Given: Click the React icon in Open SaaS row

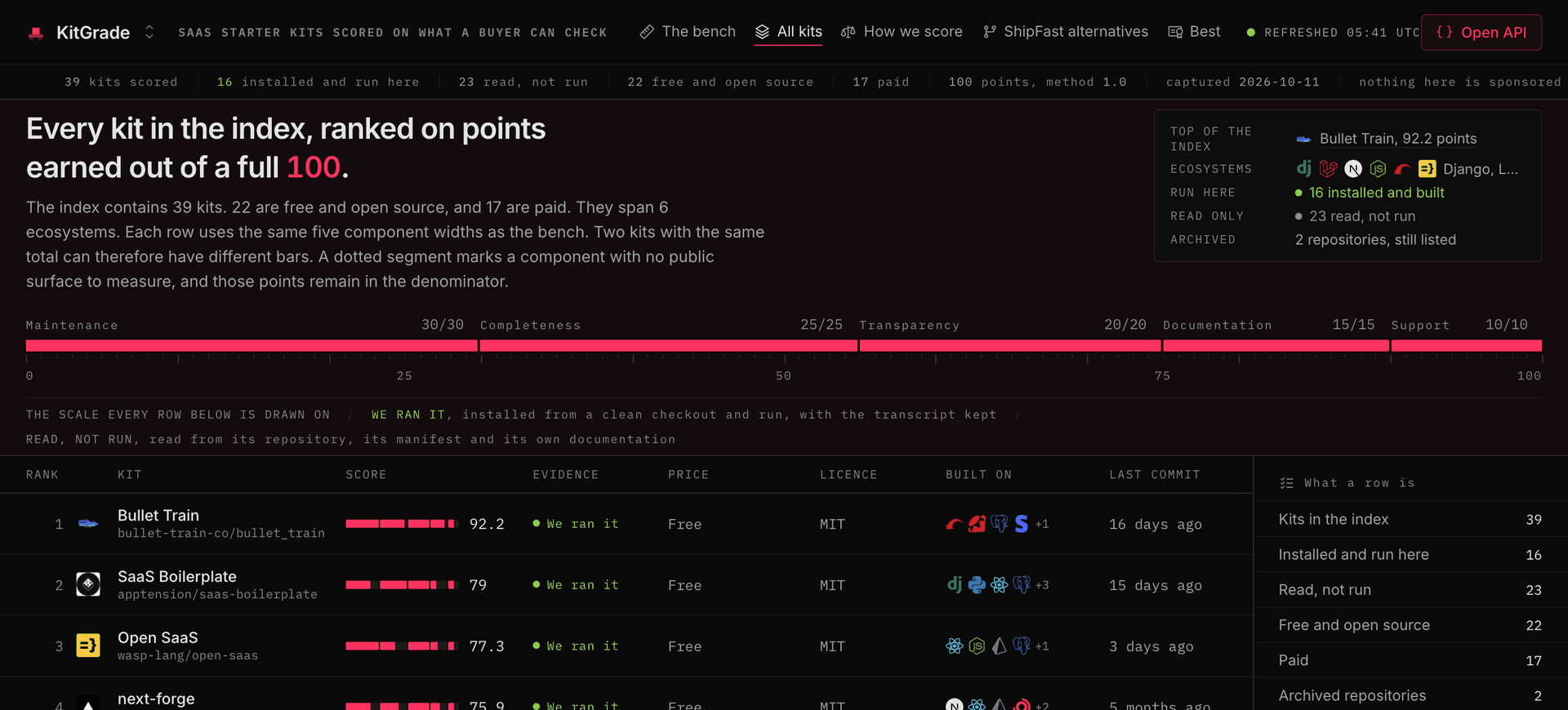Looking at the screenshot, I should (954, 646).
